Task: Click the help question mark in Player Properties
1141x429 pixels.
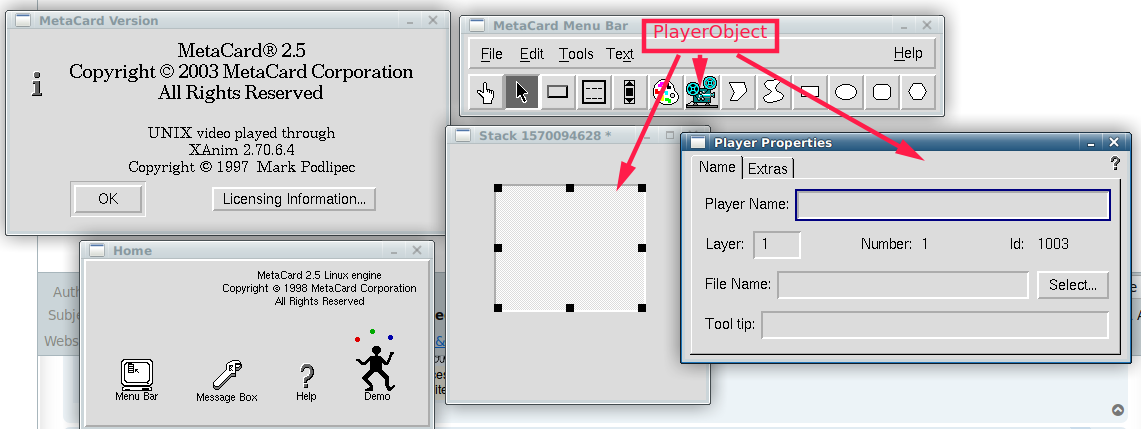Action: pos(1115,164)
